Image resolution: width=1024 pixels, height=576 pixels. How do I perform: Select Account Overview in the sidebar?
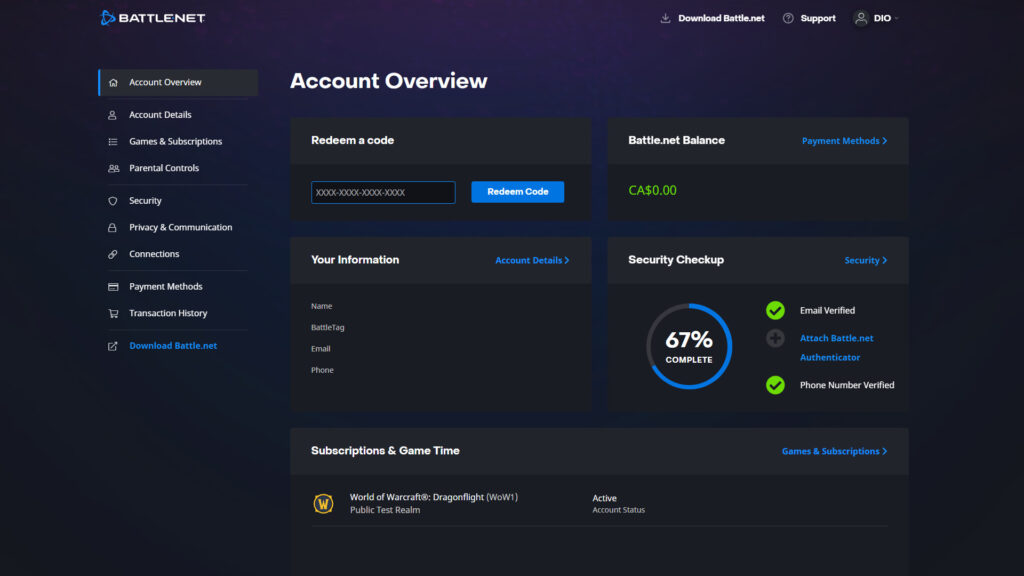coord(165,82)
